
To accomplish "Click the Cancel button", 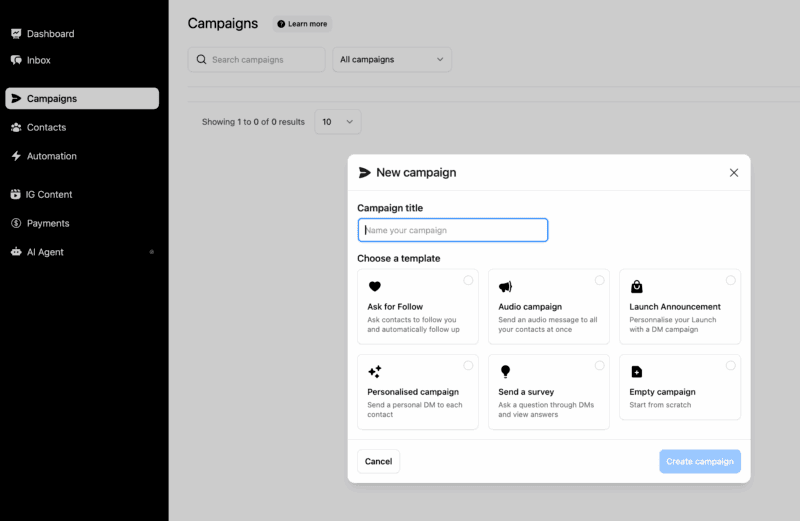I will click(x=379, y=461).
